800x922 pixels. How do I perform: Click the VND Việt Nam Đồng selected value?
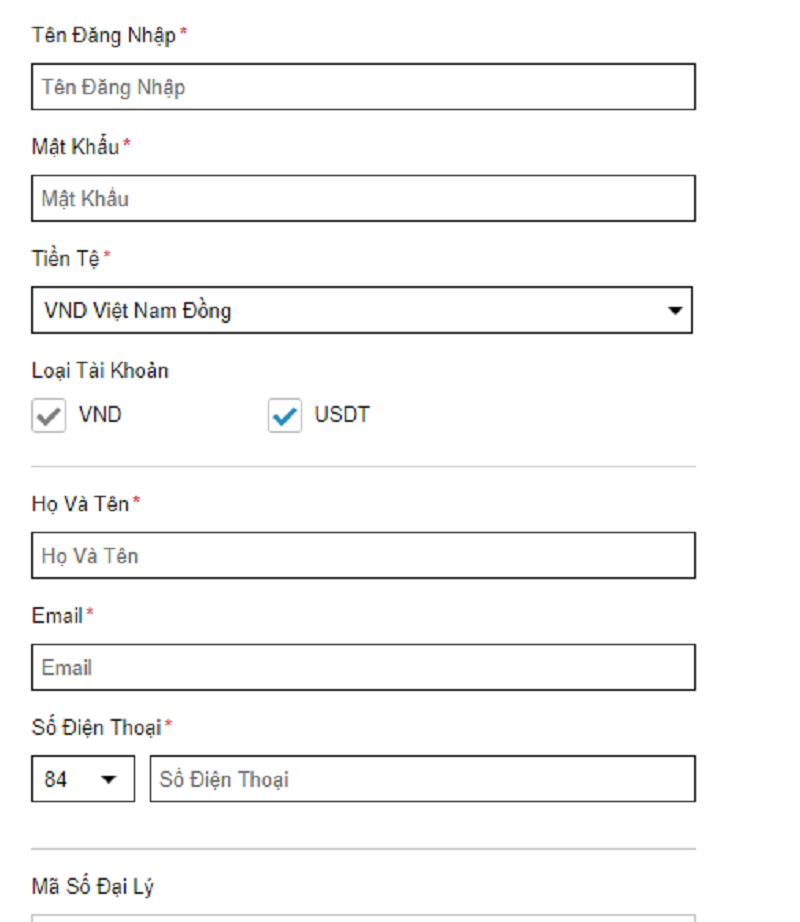click(138, 311)
